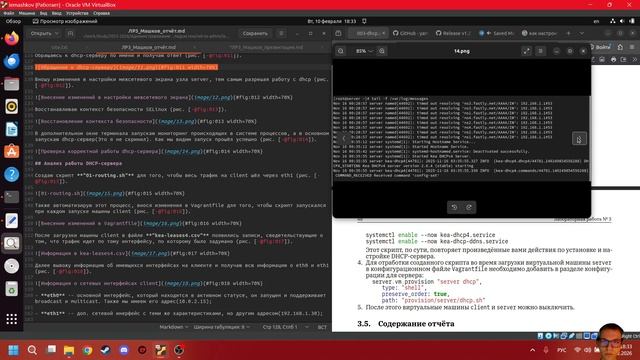Open browser sidebar toggle icon
This screenshot has height=360, width=640.
(x=338, y=33)
